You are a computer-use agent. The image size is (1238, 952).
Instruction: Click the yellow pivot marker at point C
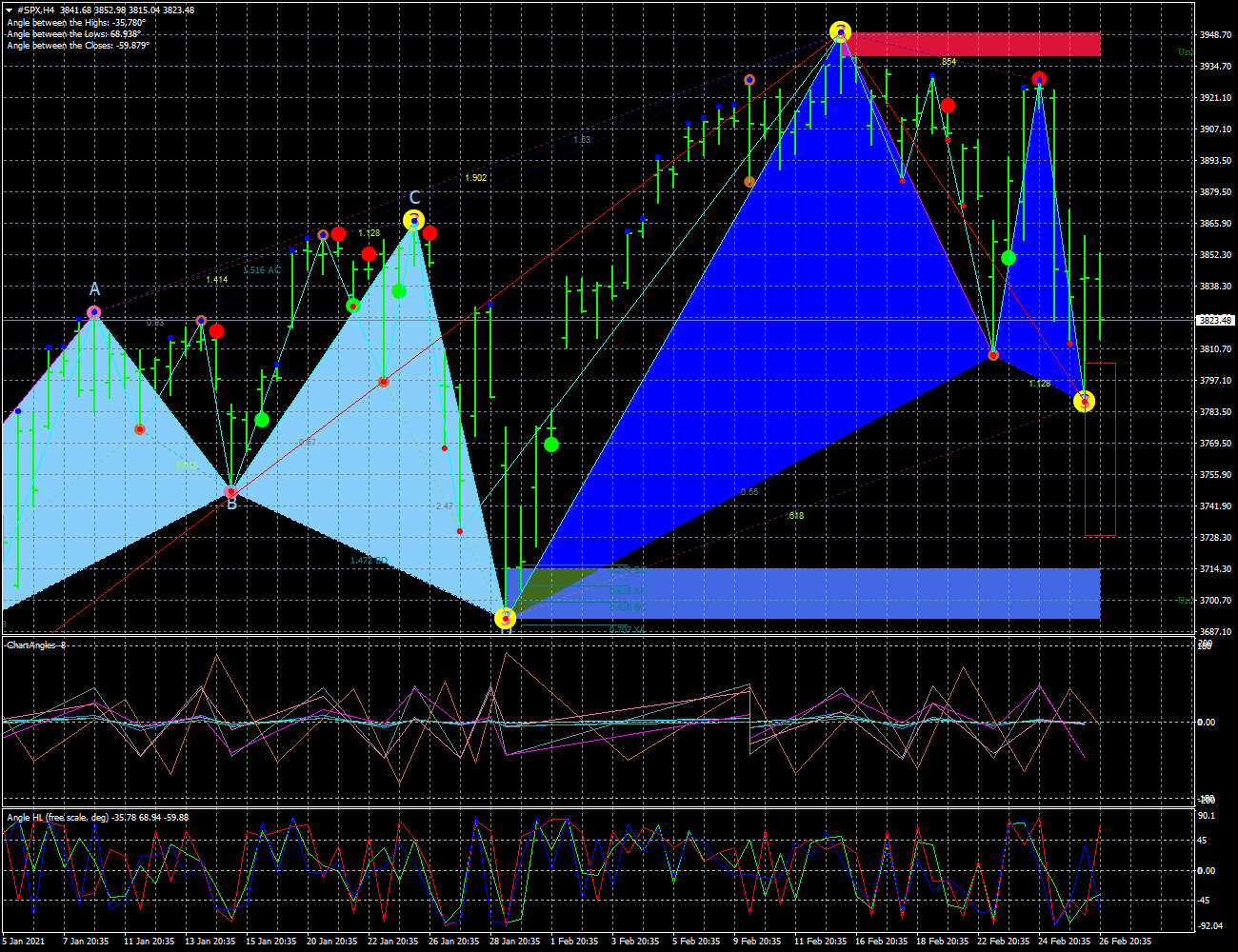click(x=413, y=221)
